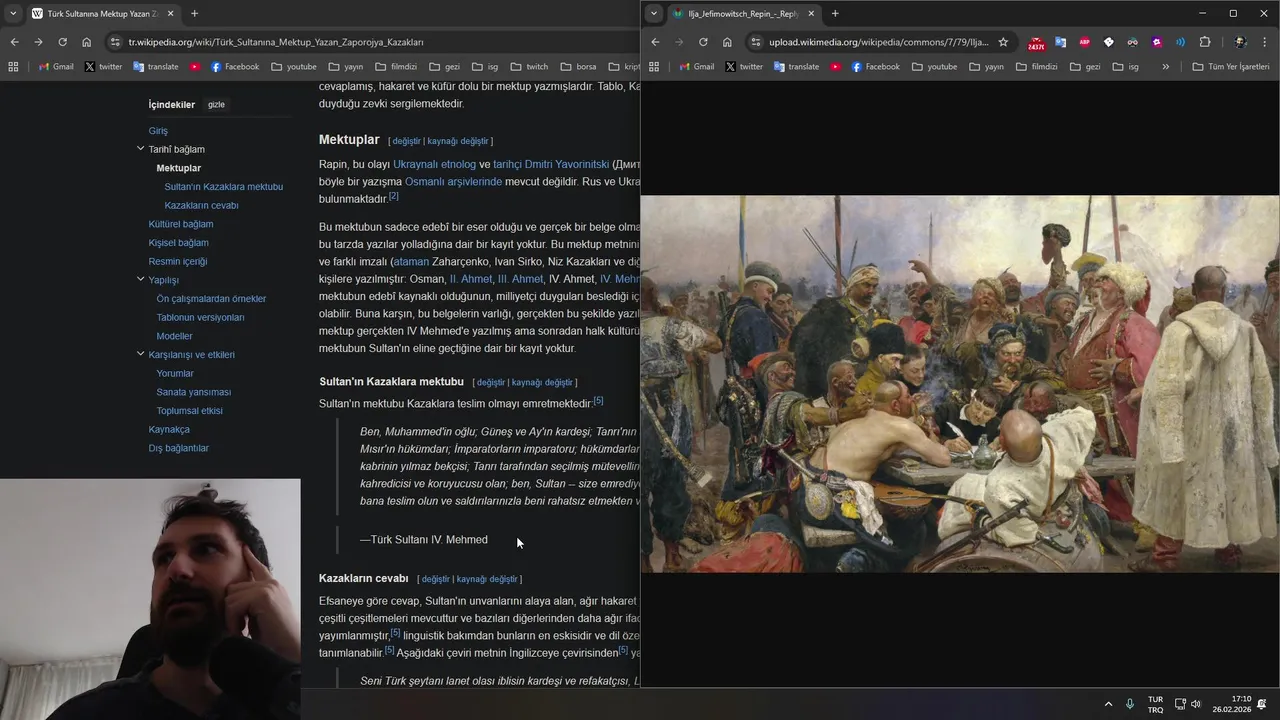The width and height of the screenshot is (1280, 720).
Task: Go back in the right Wikimedia window
Action: click(x=655, y=42)
